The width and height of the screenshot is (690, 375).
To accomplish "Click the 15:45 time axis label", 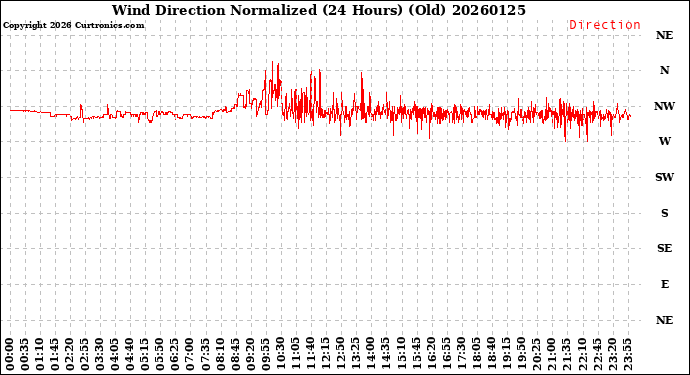I will [416, 355].
